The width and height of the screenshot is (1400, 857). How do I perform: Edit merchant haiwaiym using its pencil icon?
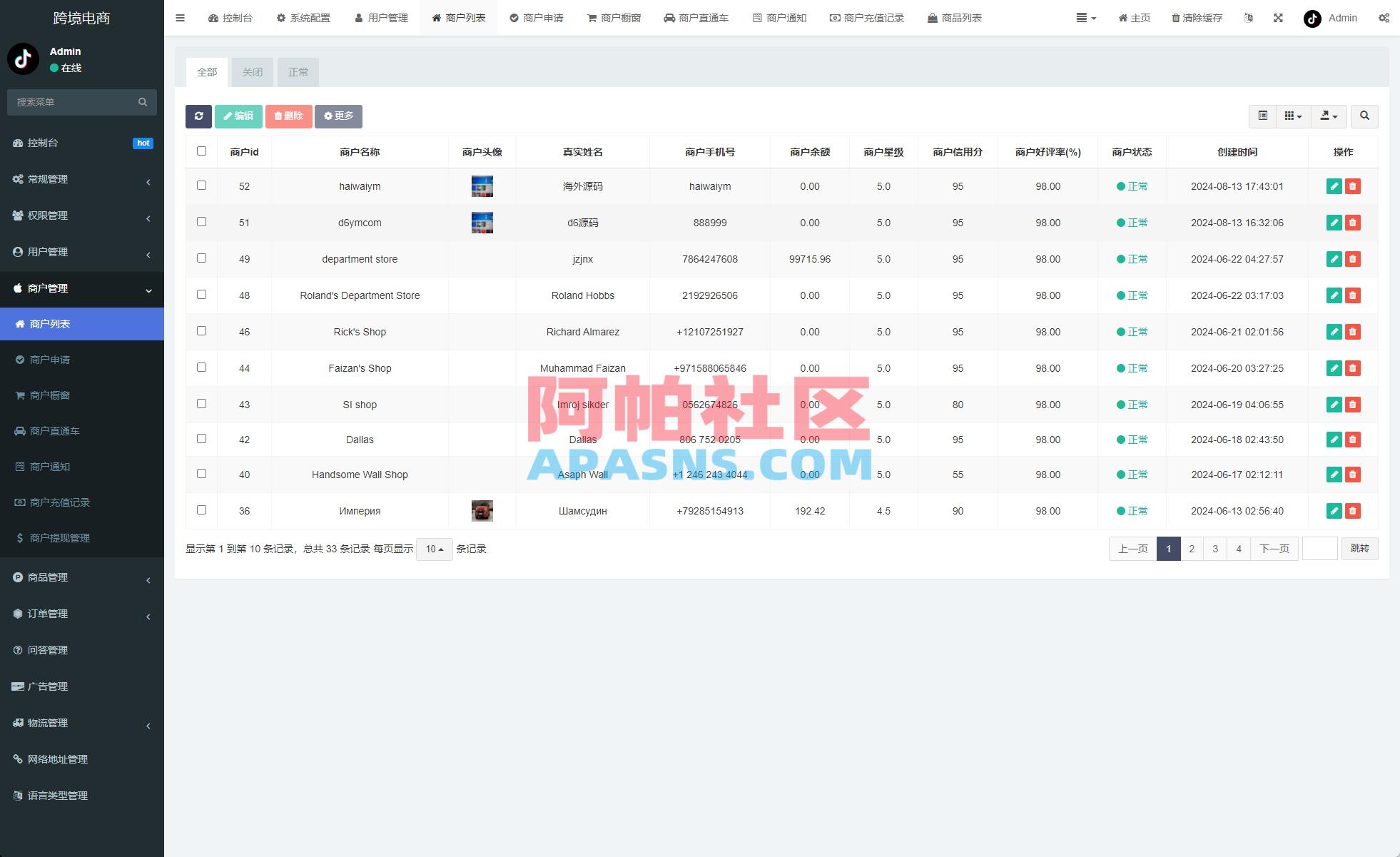point(1334,186)
